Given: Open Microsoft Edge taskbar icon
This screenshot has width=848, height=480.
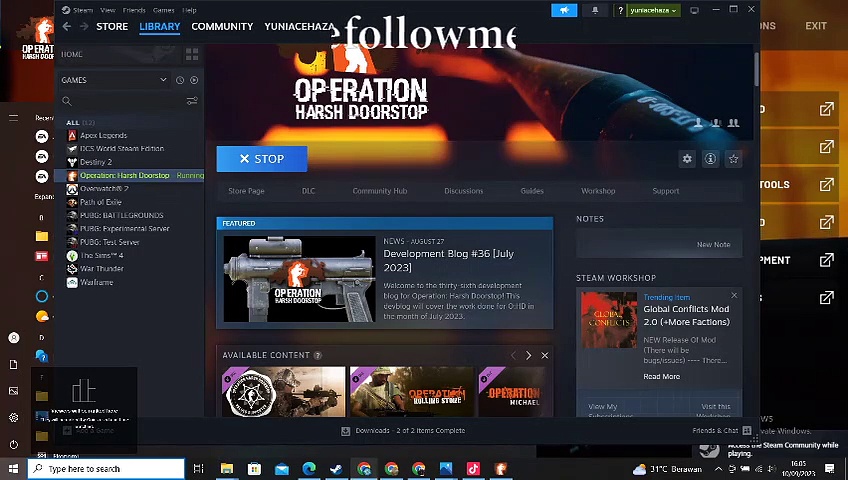Looking at the screenshot, I should pyautogui.click(x=309, y=469).
